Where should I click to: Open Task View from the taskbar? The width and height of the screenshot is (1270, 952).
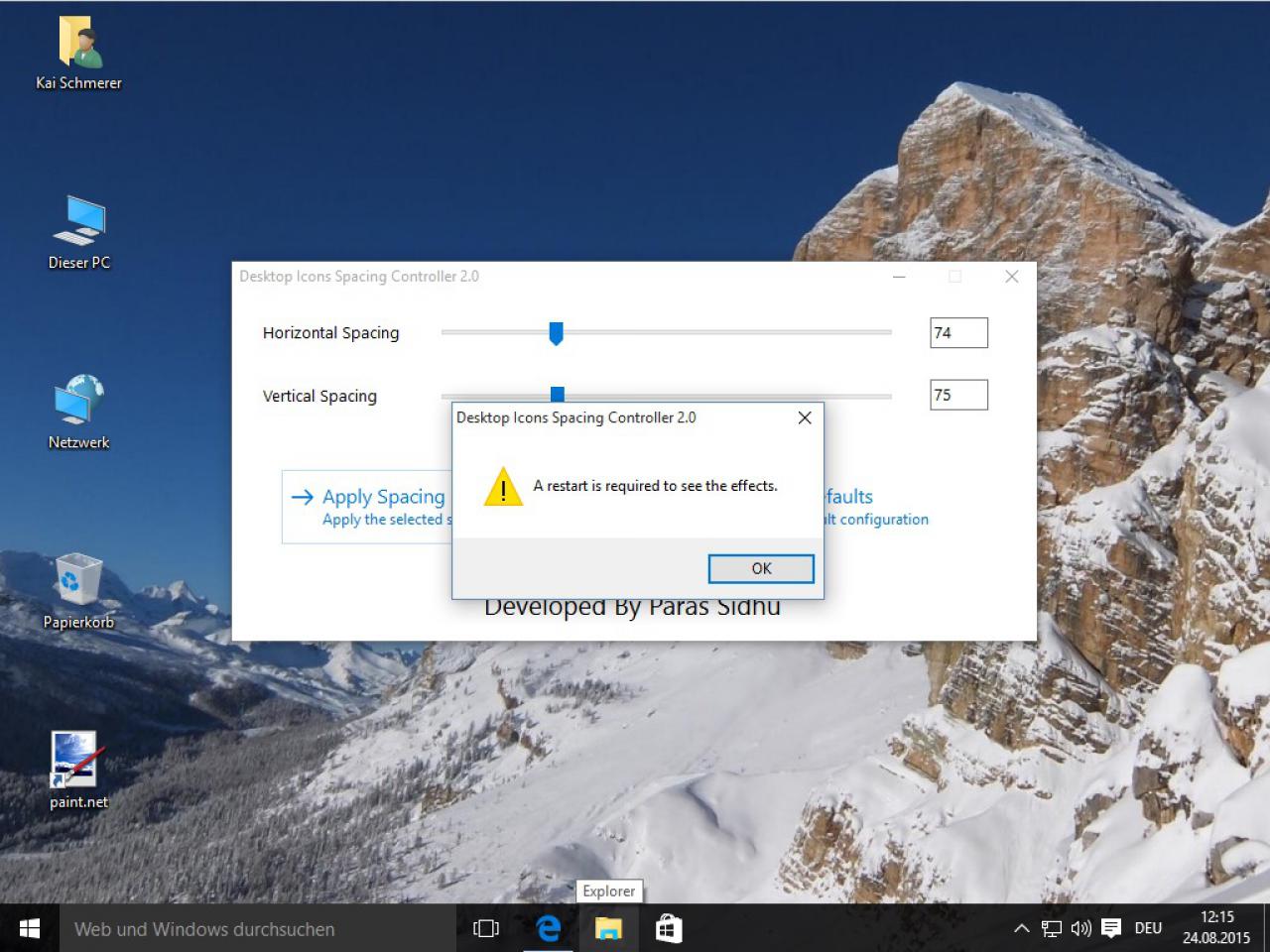486,928
